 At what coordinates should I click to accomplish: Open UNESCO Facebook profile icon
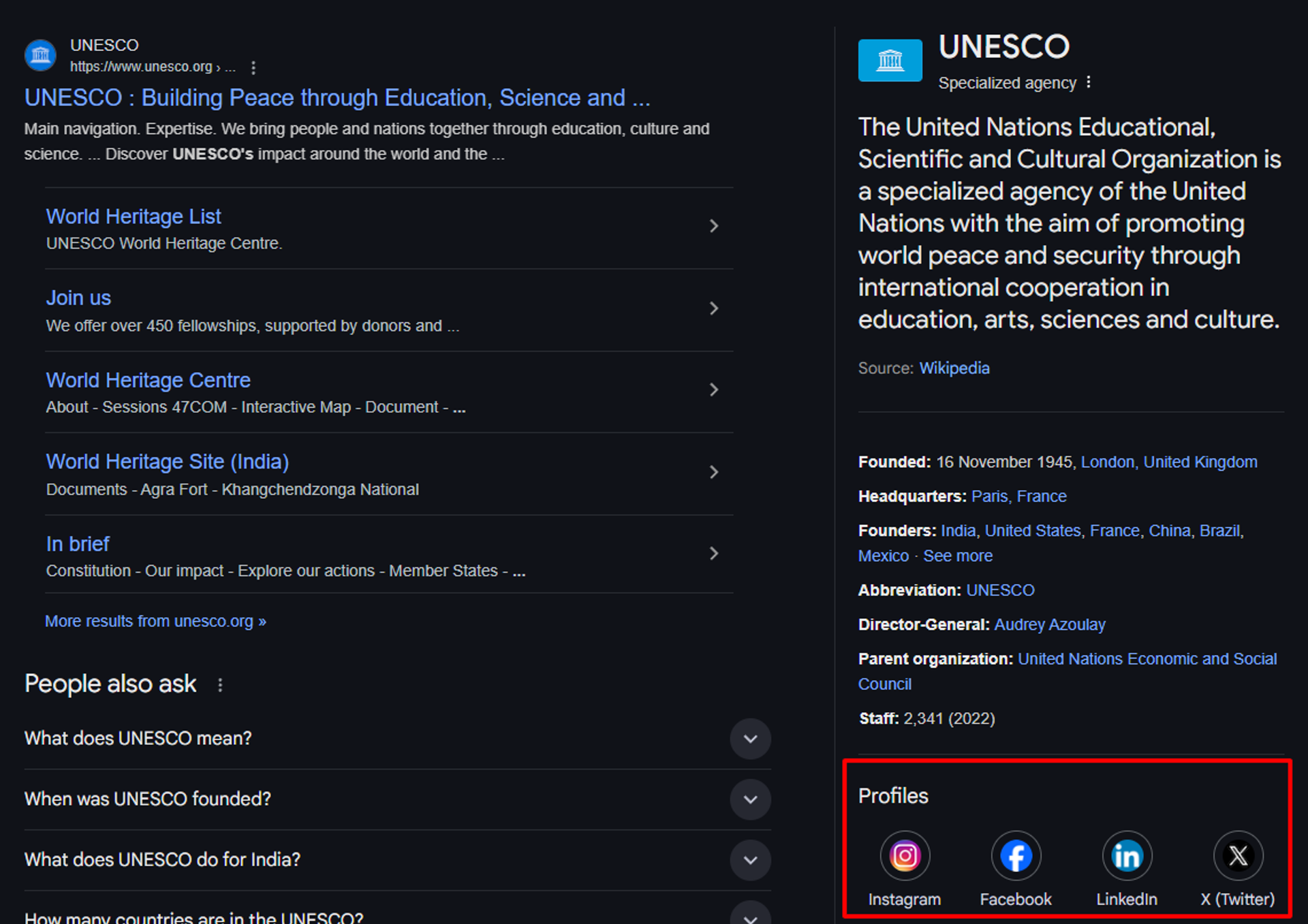pyautogui.click(x=1016, y=855)
